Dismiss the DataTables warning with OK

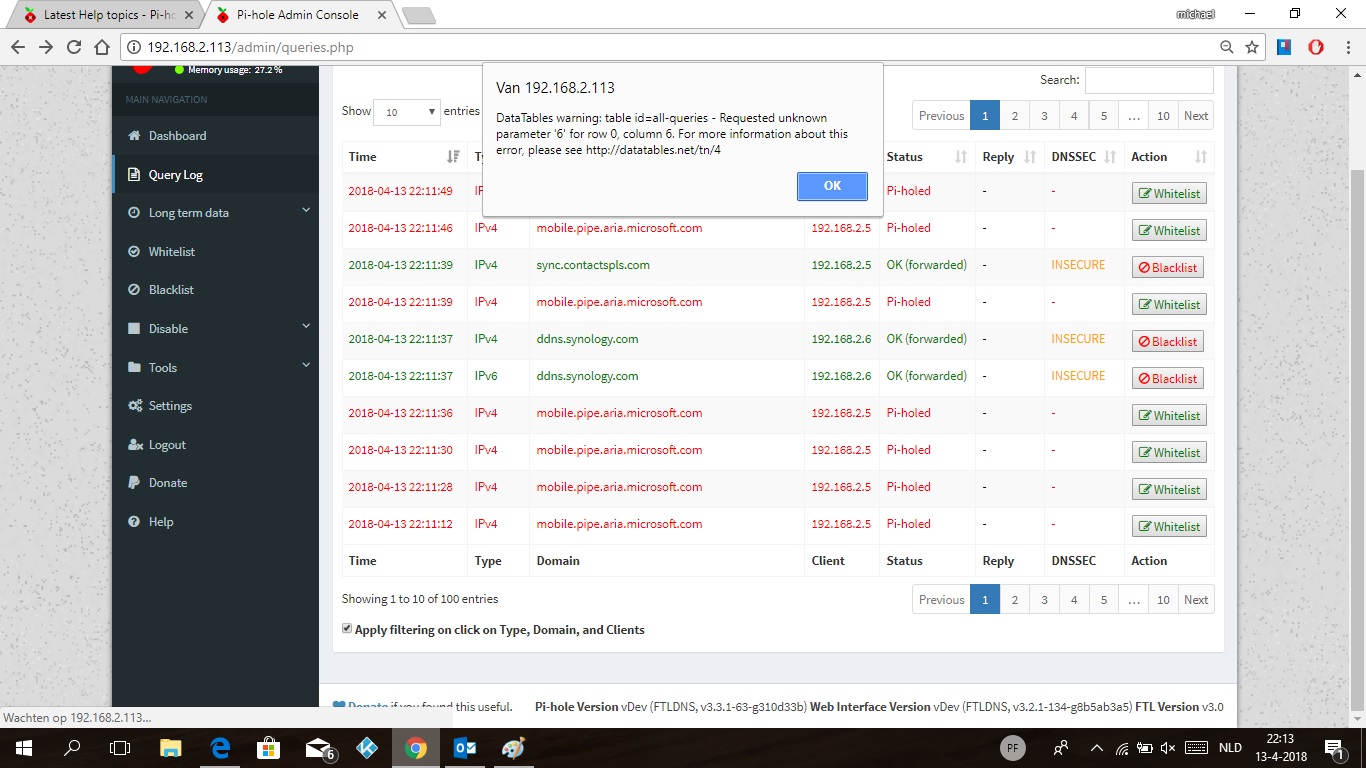(832, 186)
